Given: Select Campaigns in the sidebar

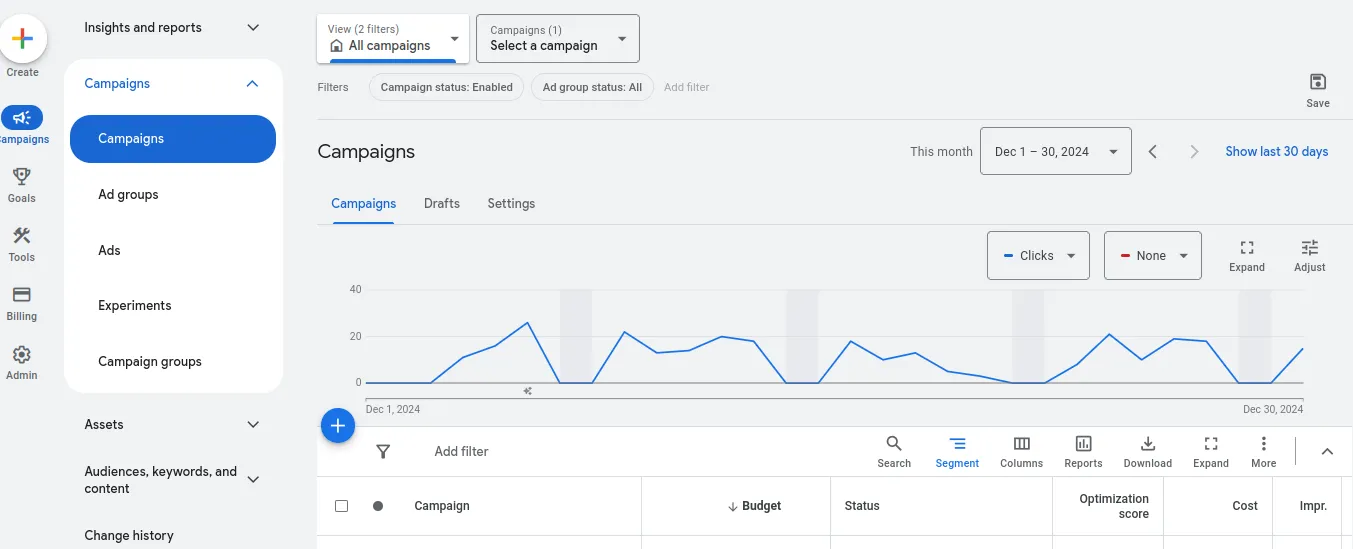Looking at the screenshot, I should click(x=173, y=139).
